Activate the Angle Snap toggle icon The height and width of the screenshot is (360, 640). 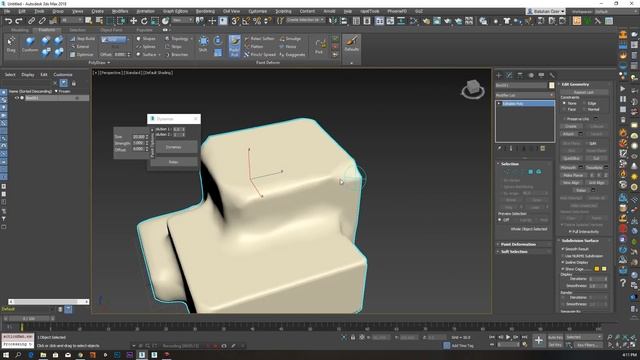246,21
